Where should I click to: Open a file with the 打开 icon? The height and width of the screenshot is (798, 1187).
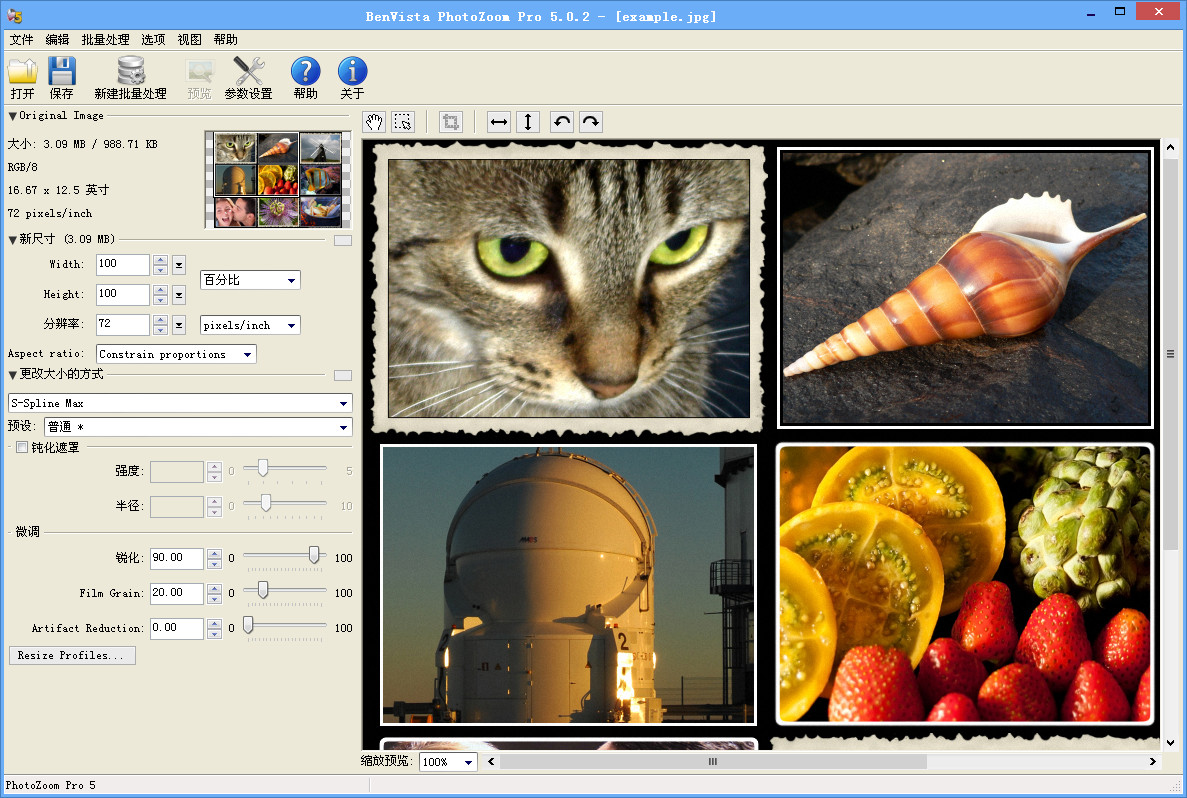coord(23,78)
